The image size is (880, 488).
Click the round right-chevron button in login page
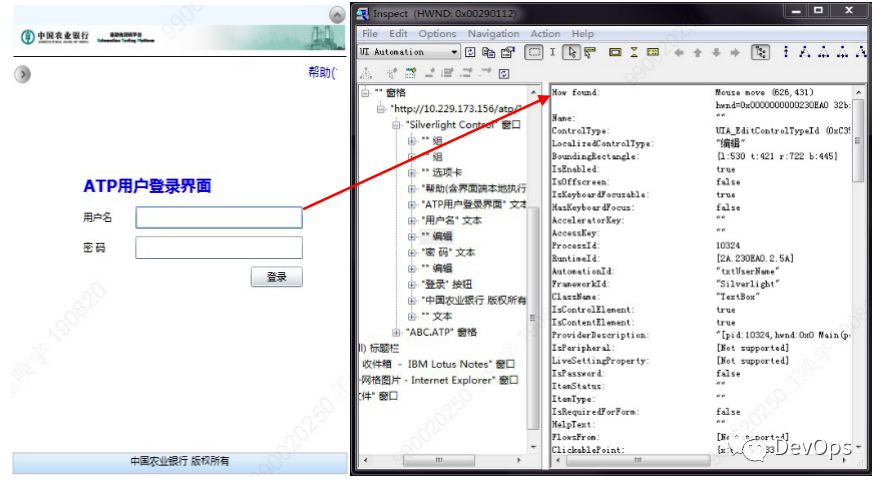(22, 74)
